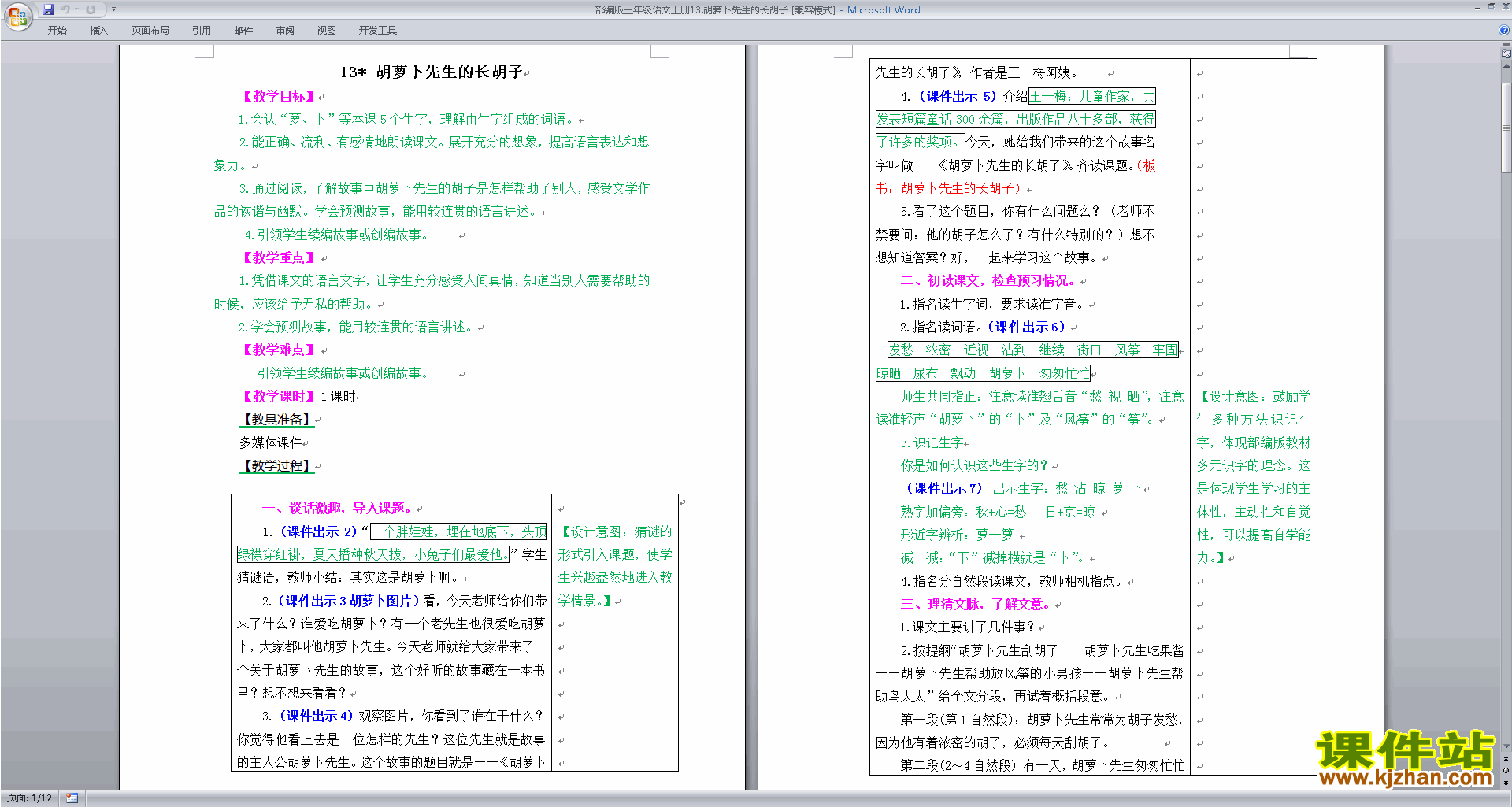
Task: Click the blue text (课件出示 4)
Action: (317, 716)
